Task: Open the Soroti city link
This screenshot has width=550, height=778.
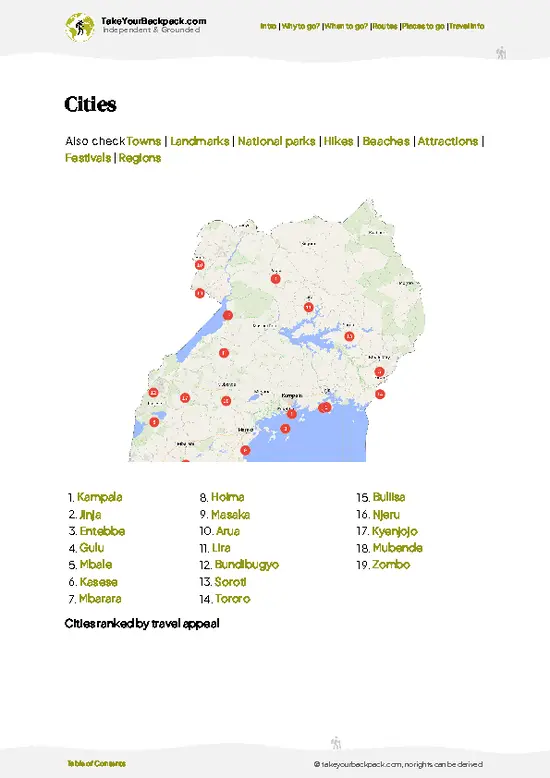Action: pyautogui.click(x=230, y=582)
